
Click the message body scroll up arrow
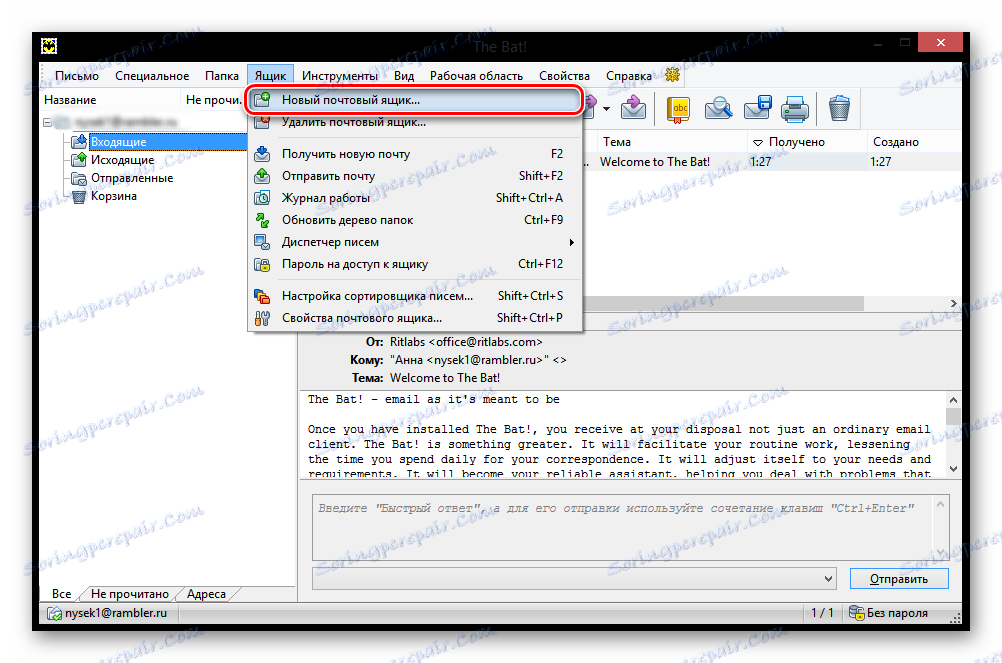point(953,400)
